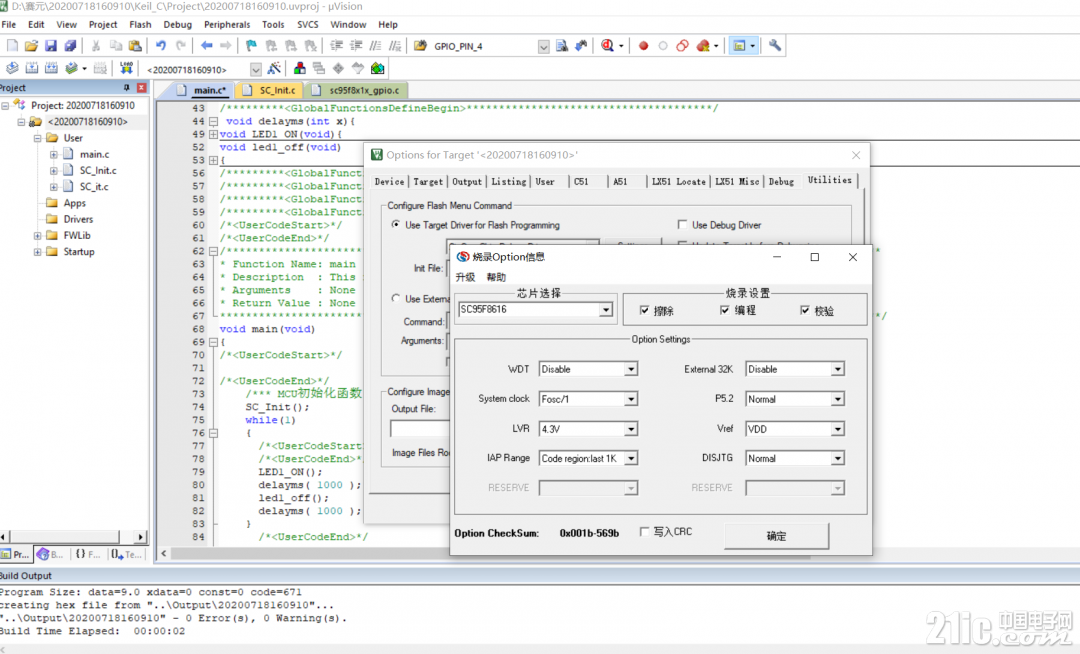The image size is (1080, 654).
Task: Enable the 写入CRC checkbox
Action: [644, 531]
